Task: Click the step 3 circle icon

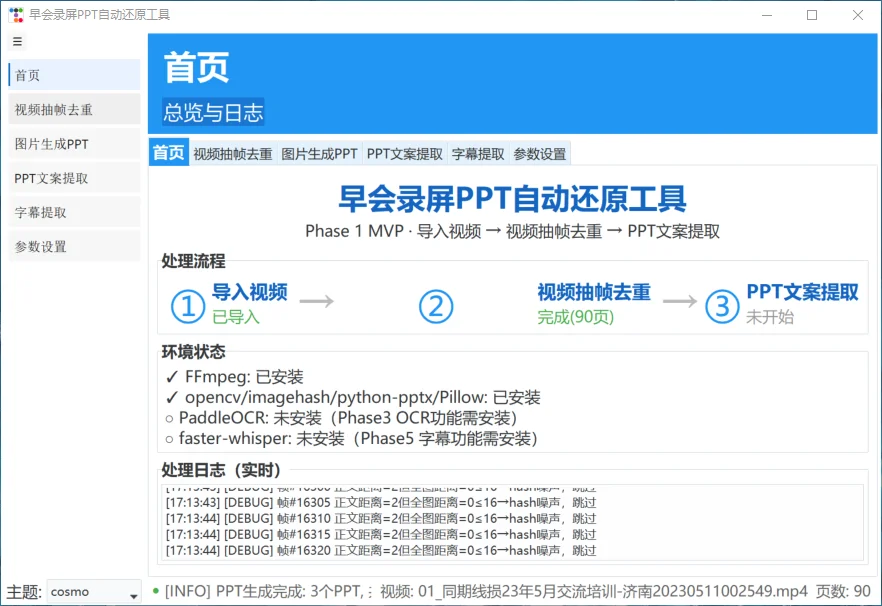Action: [x=722, y=307]
